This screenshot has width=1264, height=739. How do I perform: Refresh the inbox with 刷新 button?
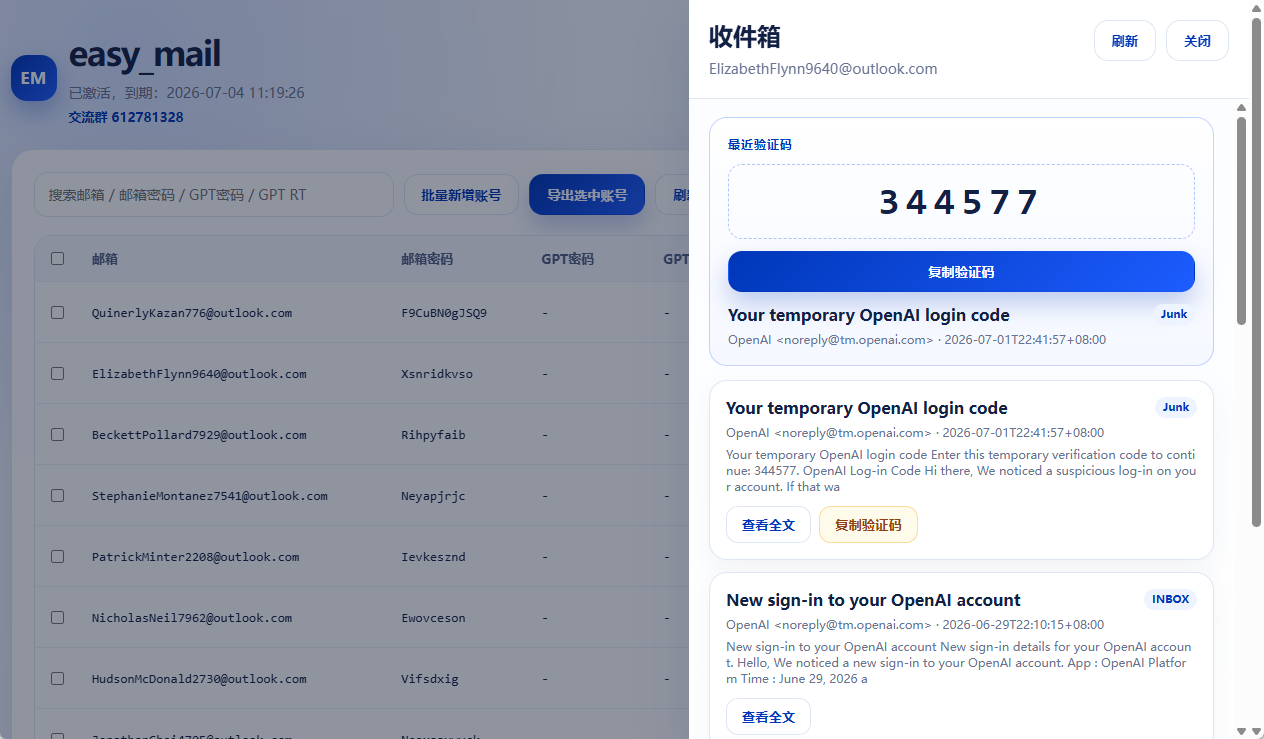point(1124,41)
